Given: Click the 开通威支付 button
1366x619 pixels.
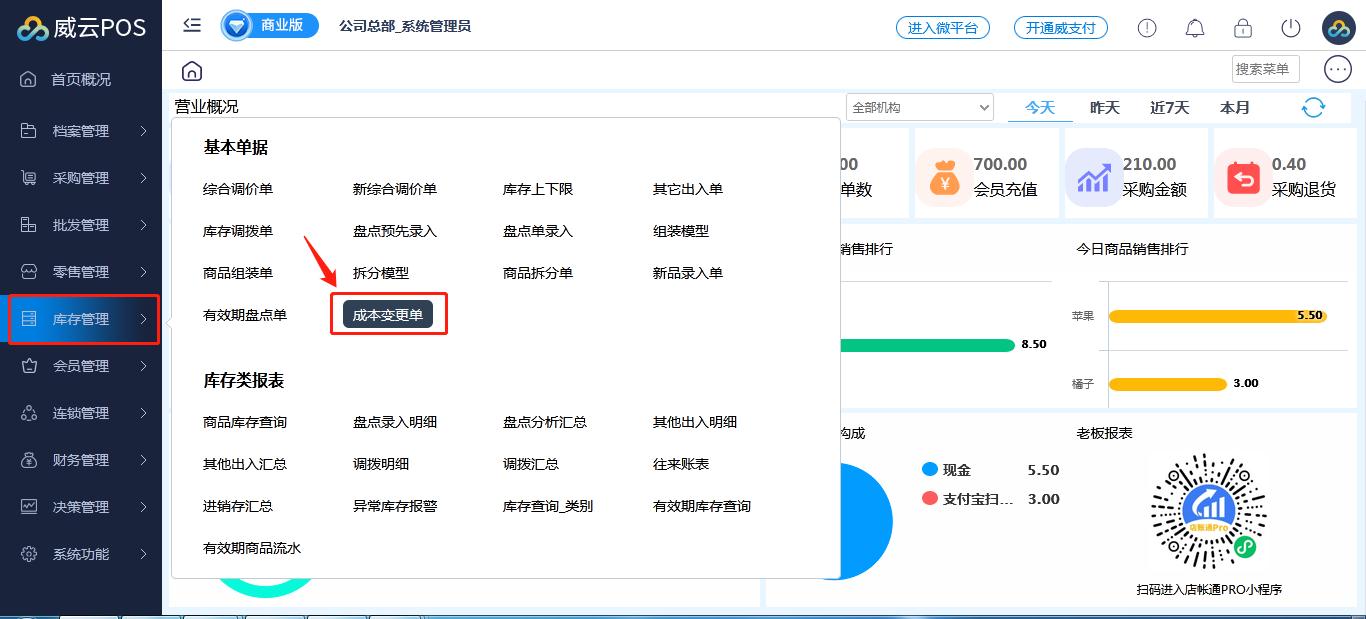Looking at the screenshot, I should (x=1060, y=28).
